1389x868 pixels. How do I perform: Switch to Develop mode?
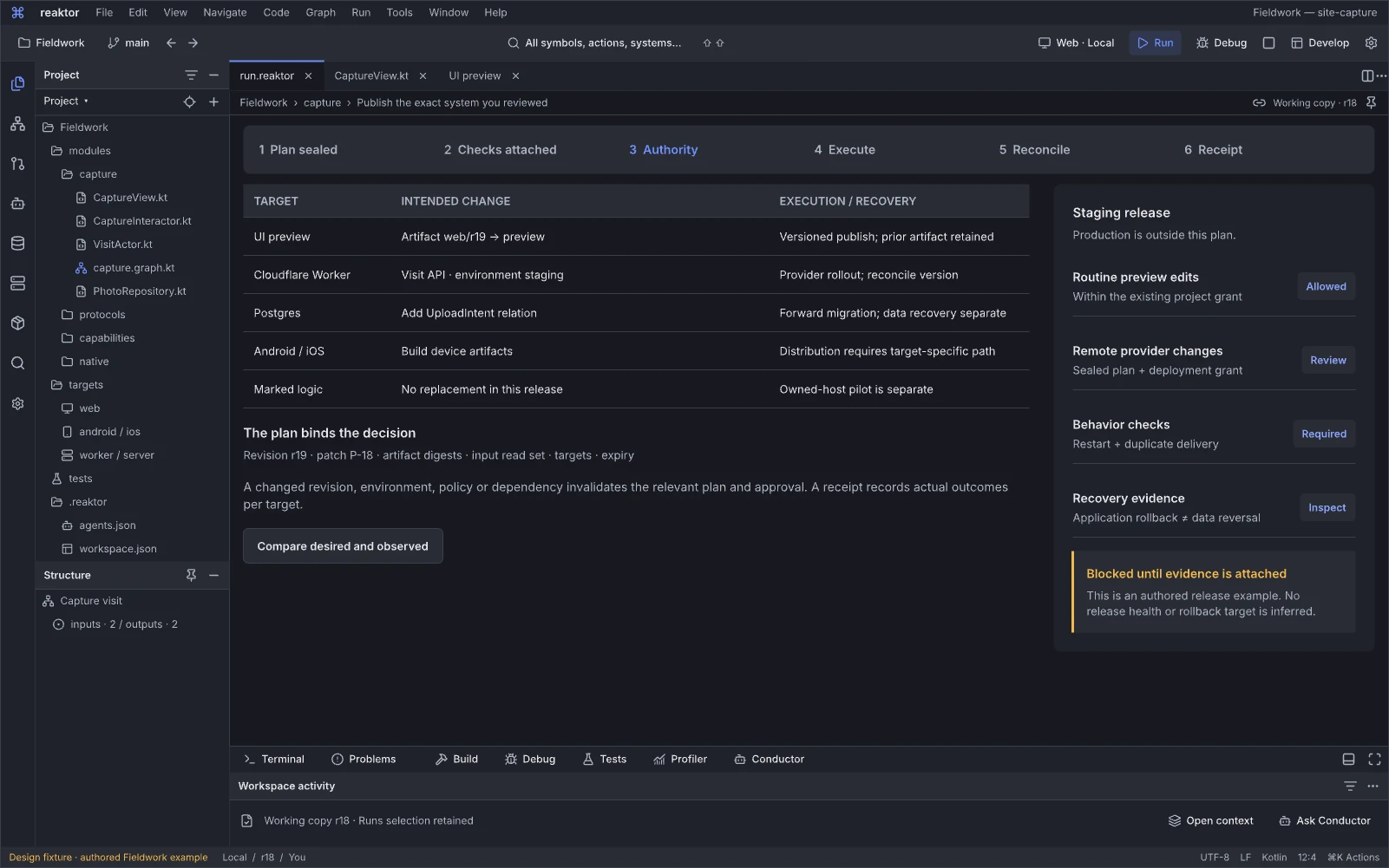tap(1320, 42)
